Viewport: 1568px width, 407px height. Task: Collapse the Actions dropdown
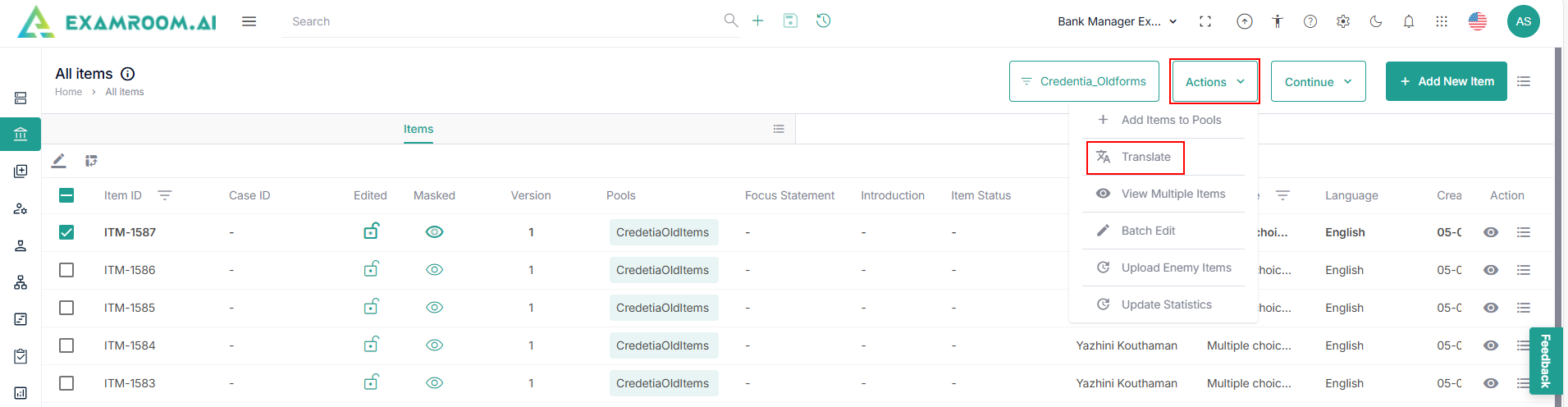coord(1214,82)
